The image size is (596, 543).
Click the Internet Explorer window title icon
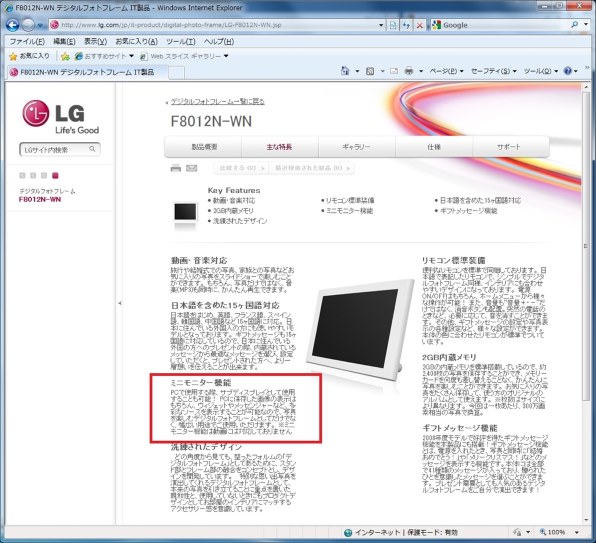point(9,8)
